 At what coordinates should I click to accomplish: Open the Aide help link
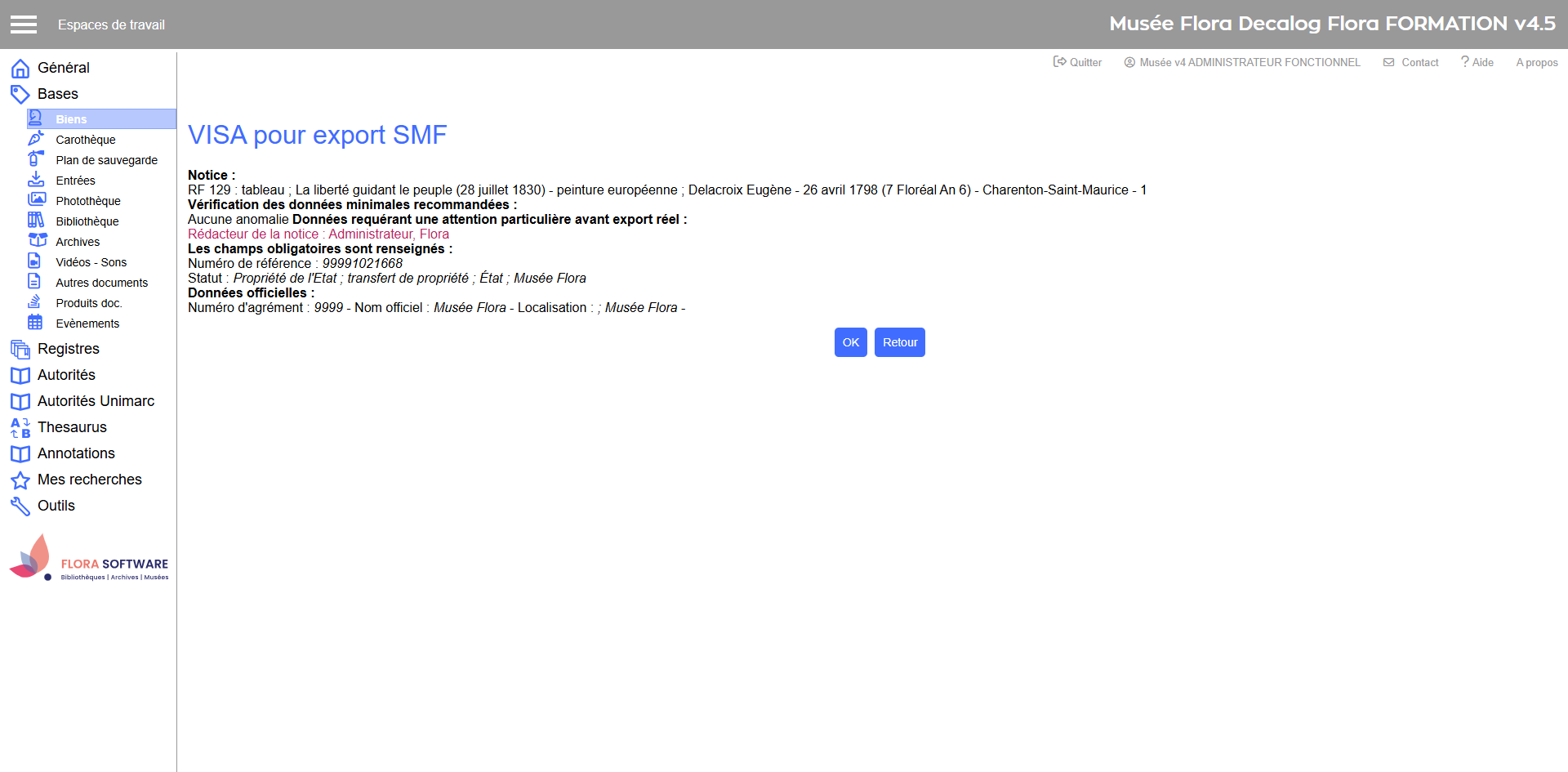point(1477,62)
